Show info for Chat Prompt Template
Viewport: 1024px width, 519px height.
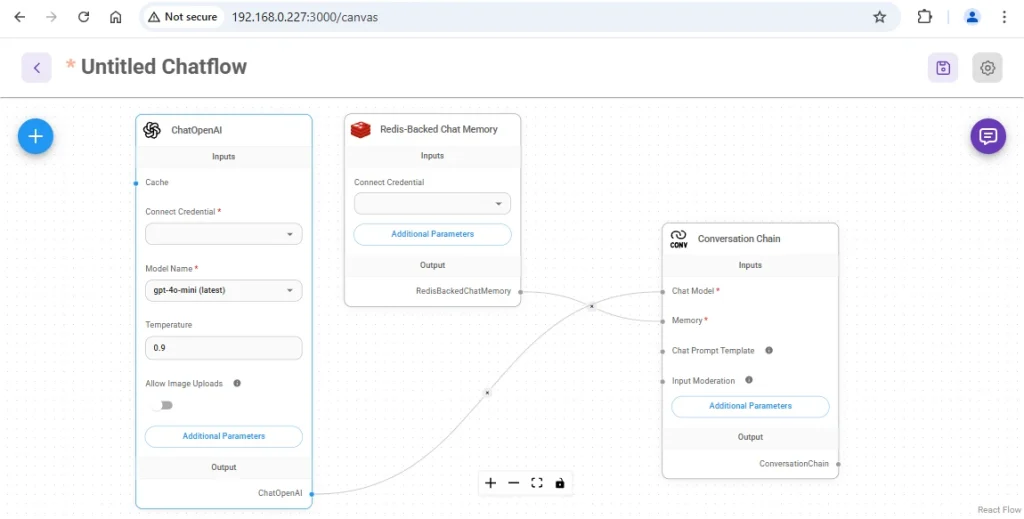tap(769, 350)
